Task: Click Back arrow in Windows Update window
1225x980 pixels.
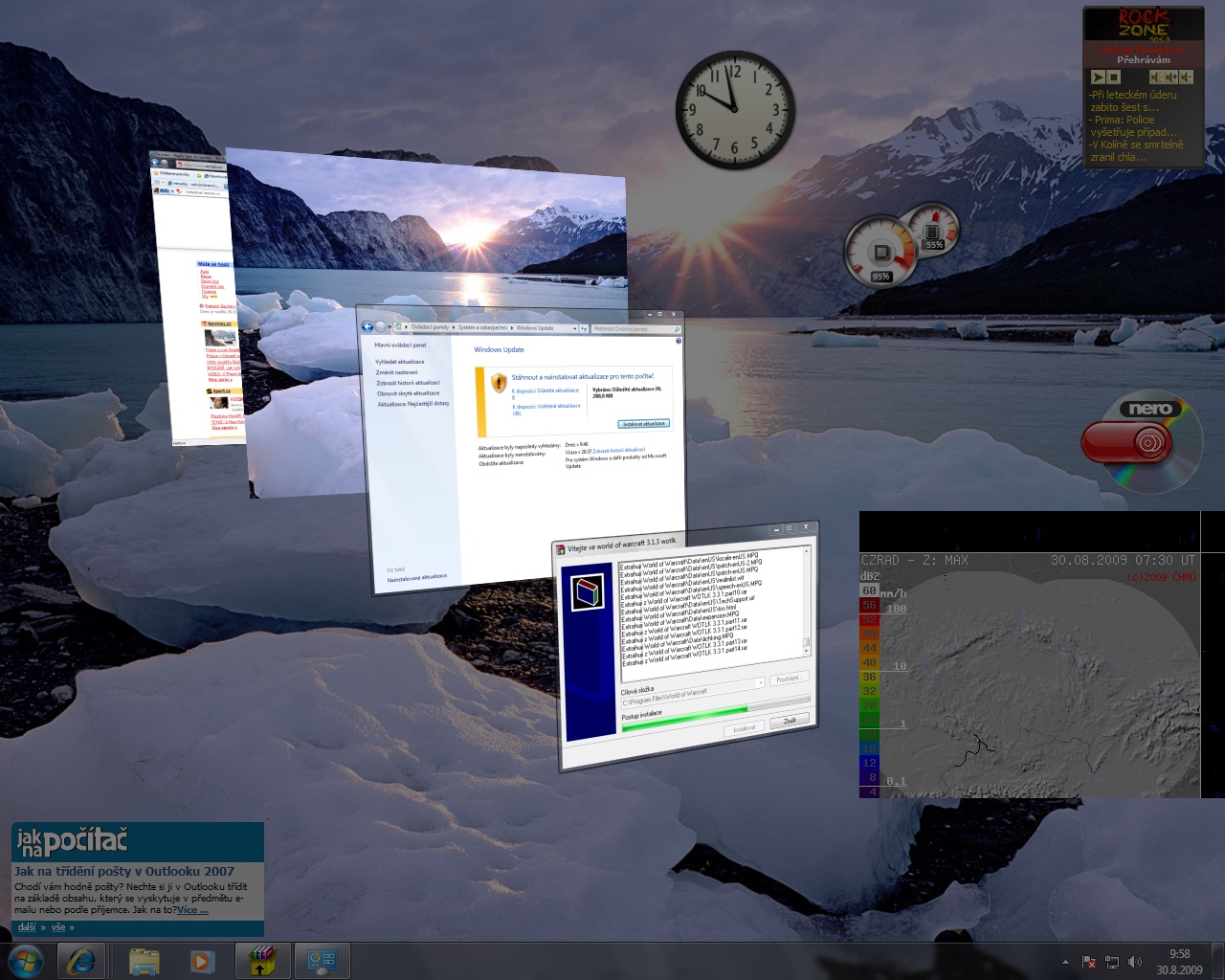Action: pyautogui.click(x=367, y=326)
